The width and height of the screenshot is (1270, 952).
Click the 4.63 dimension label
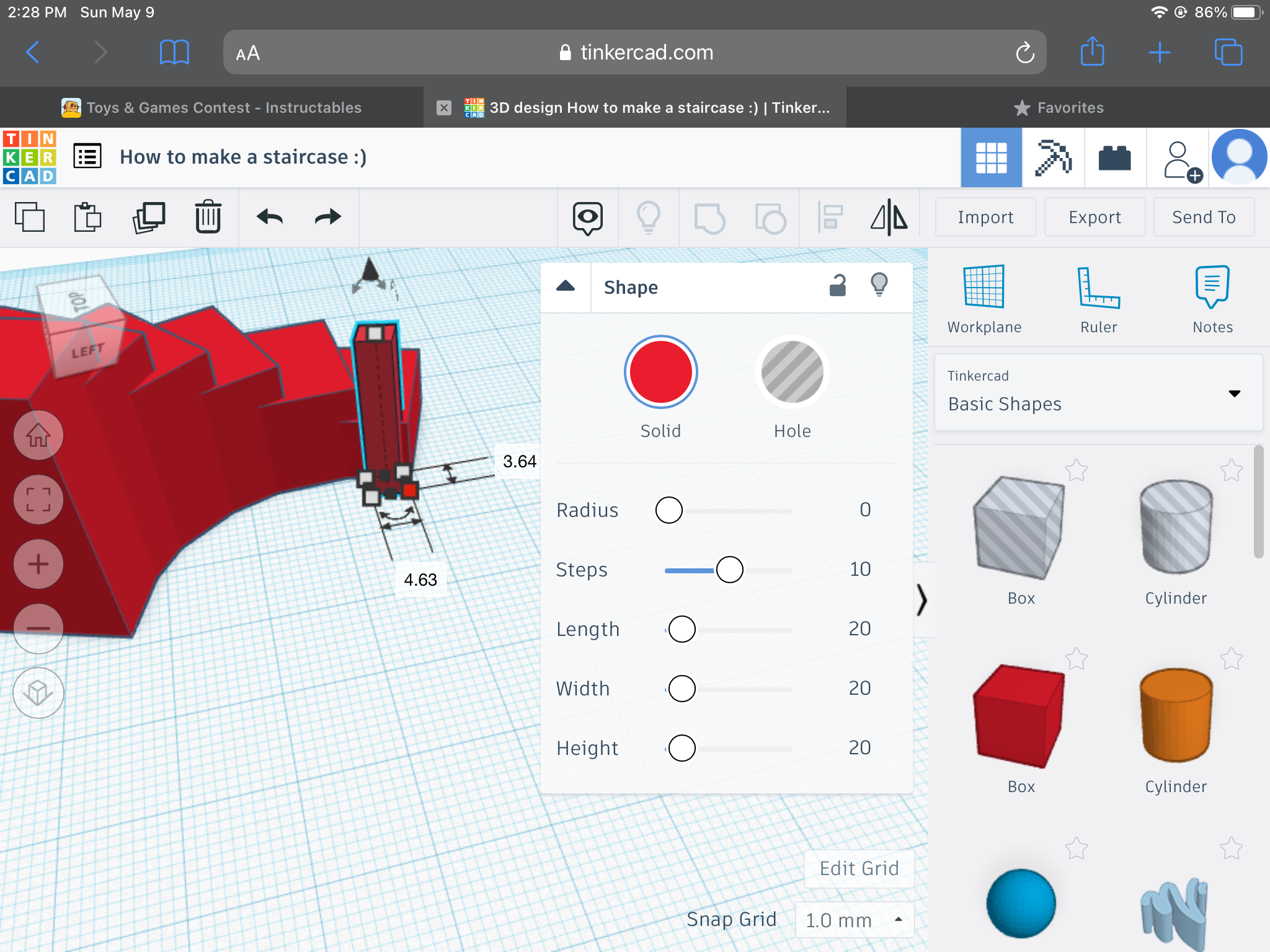point(420,580)
